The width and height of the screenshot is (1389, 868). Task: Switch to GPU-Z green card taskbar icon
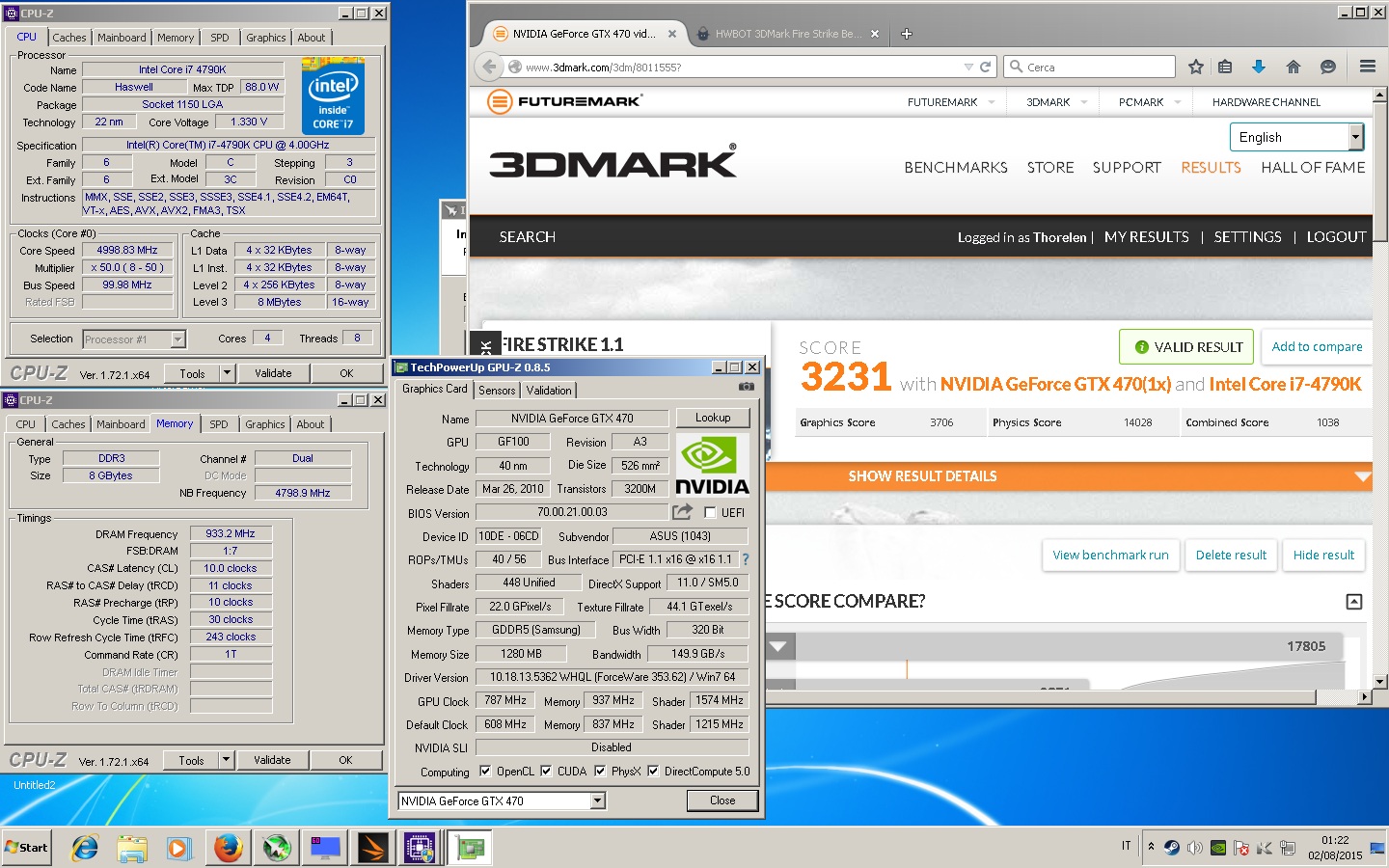(470, 848)
